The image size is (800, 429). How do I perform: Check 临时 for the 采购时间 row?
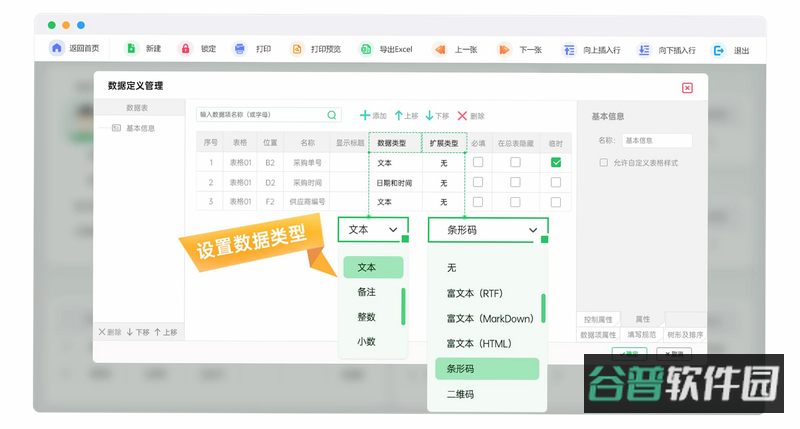click(x=556, y=182)
